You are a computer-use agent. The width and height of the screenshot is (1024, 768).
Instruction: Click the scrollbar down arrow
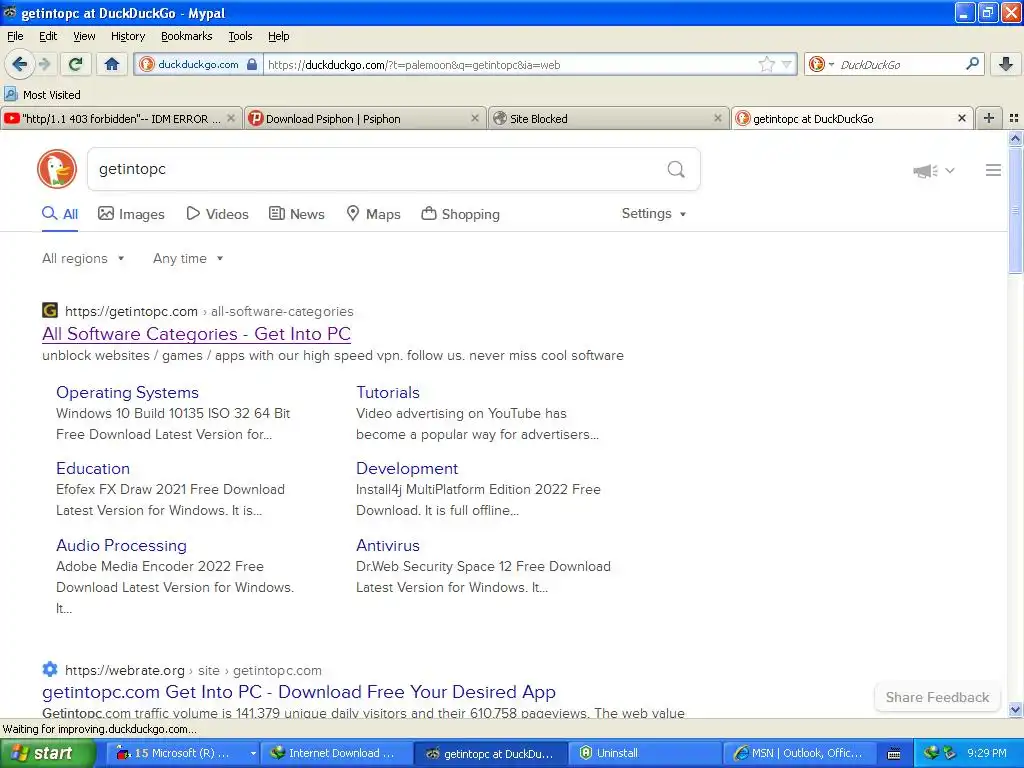1015,709
